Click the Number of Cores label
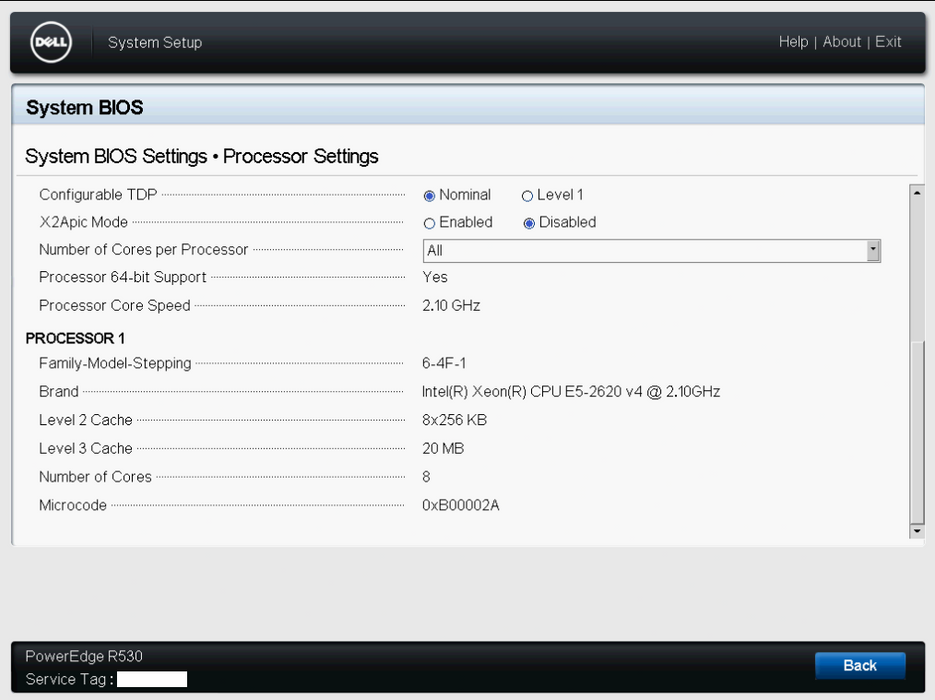This screenshot has height=700, width=935. point(95,477)
